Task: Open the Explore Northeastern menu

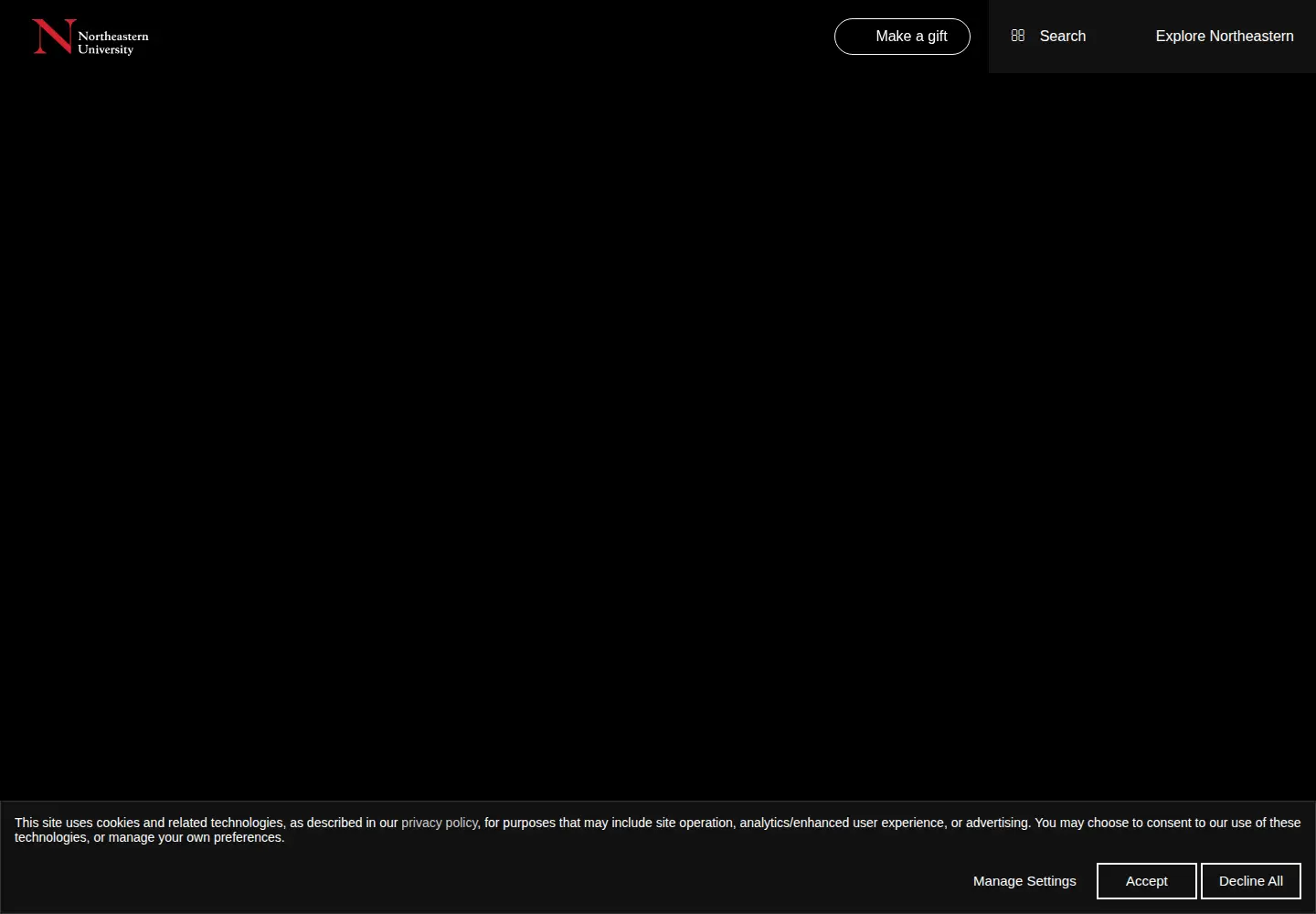Action: coord(1225,37)
